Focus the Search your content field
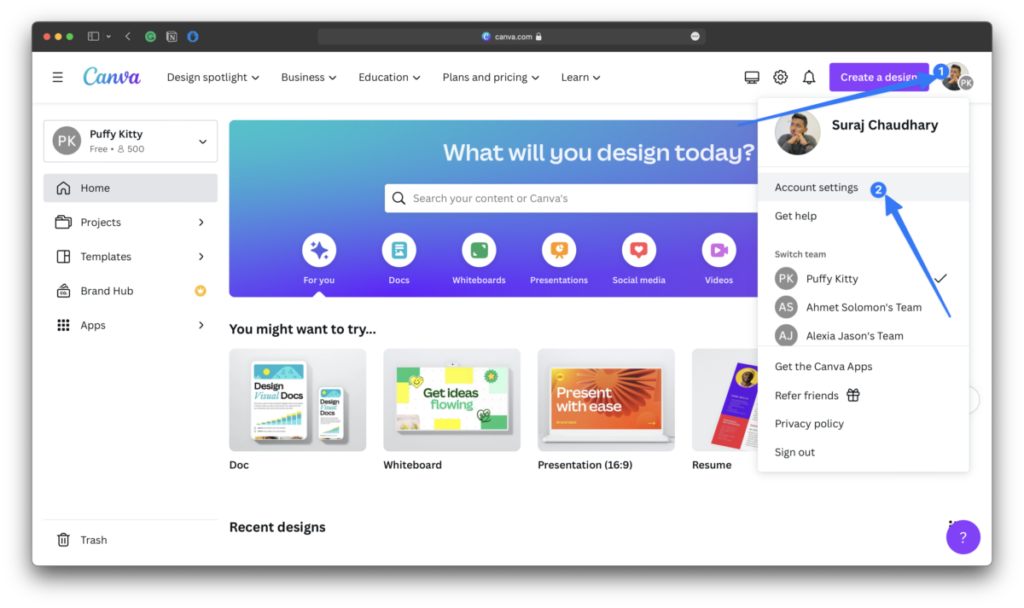The width and height of the screenshot is (1024, 608). click(571, 198)
